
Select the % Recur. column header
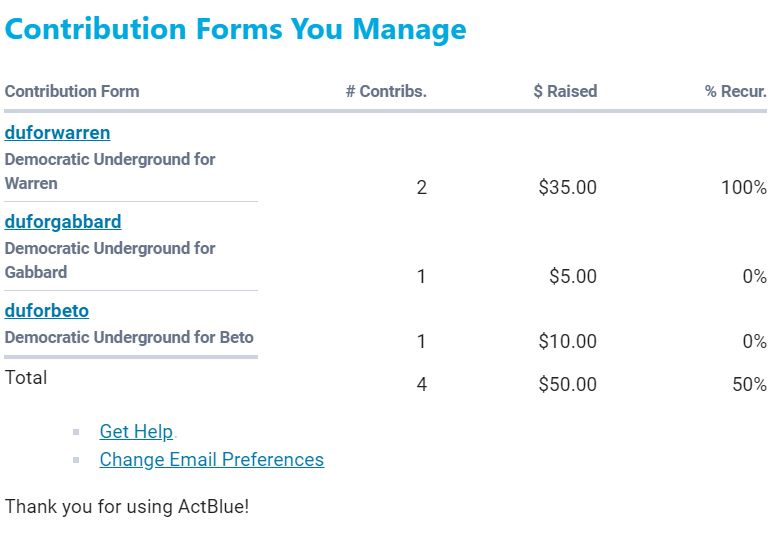(x=735, y=92)
